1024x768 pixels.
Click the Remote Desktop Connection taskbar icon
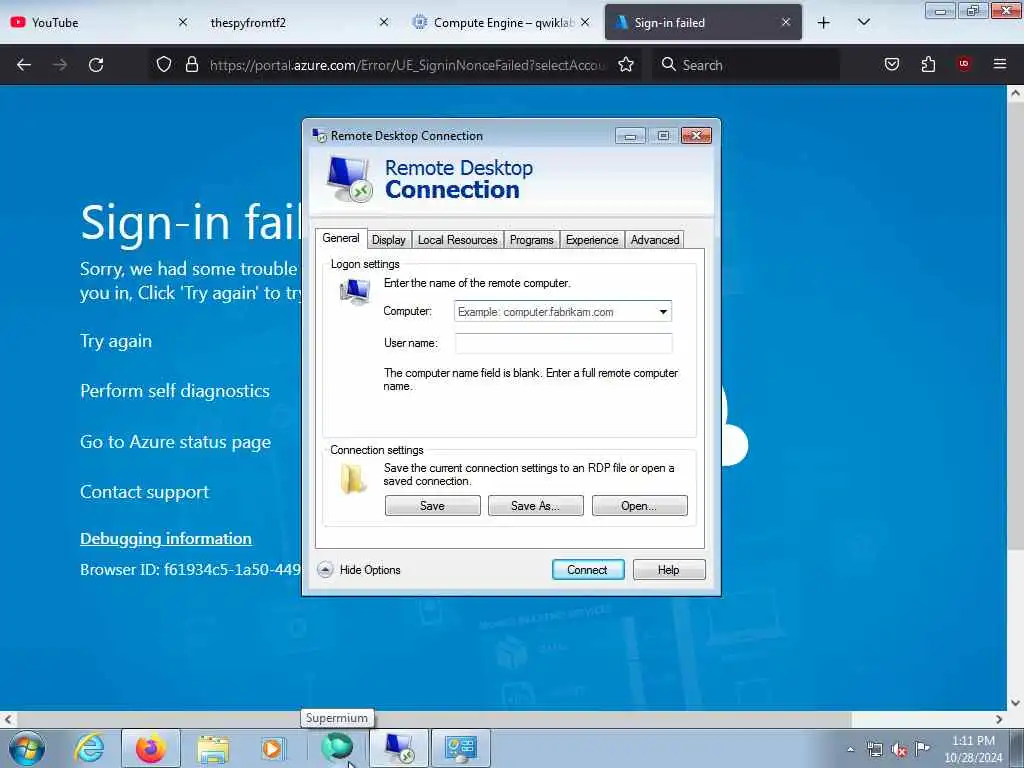click(x=399, y=748)
